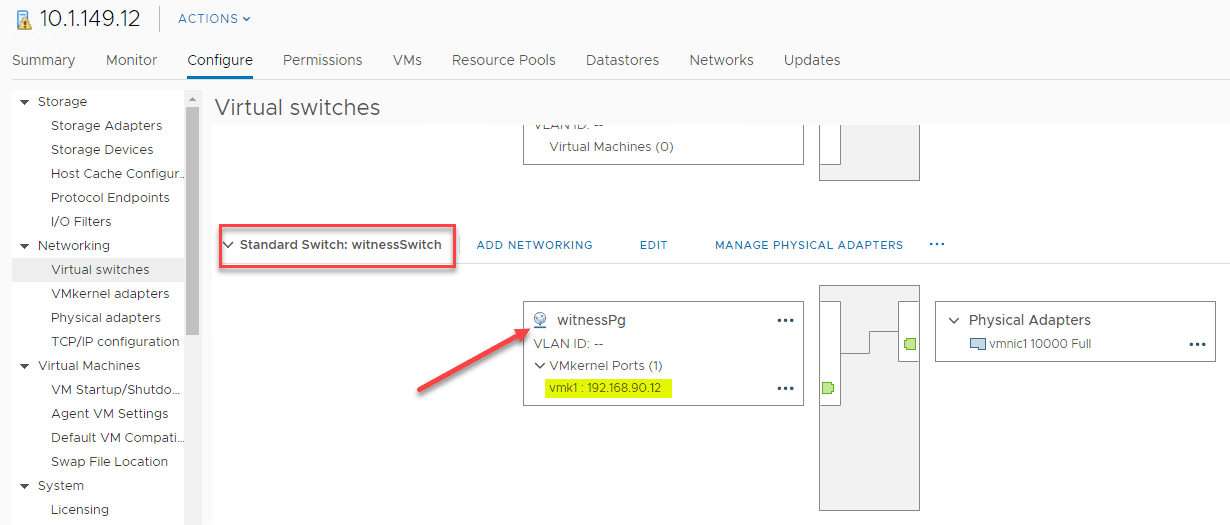The width and height of the screenshot is (1230, 525).
Task: Collapse the Physical Adapters list
Action: click(954, 320)
